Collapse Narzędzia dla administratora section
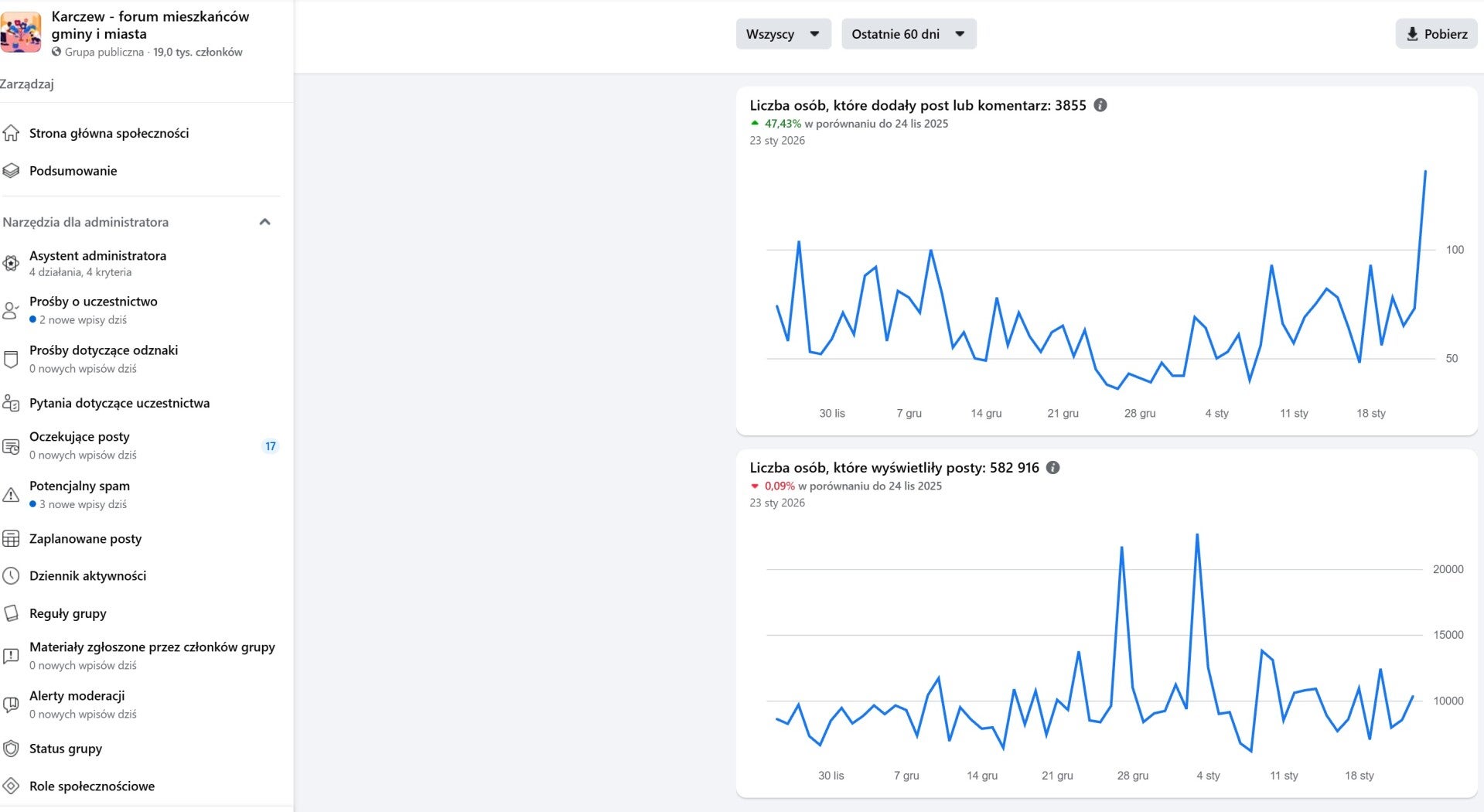This screenshot has height=812, width=1484. (264, 222)
